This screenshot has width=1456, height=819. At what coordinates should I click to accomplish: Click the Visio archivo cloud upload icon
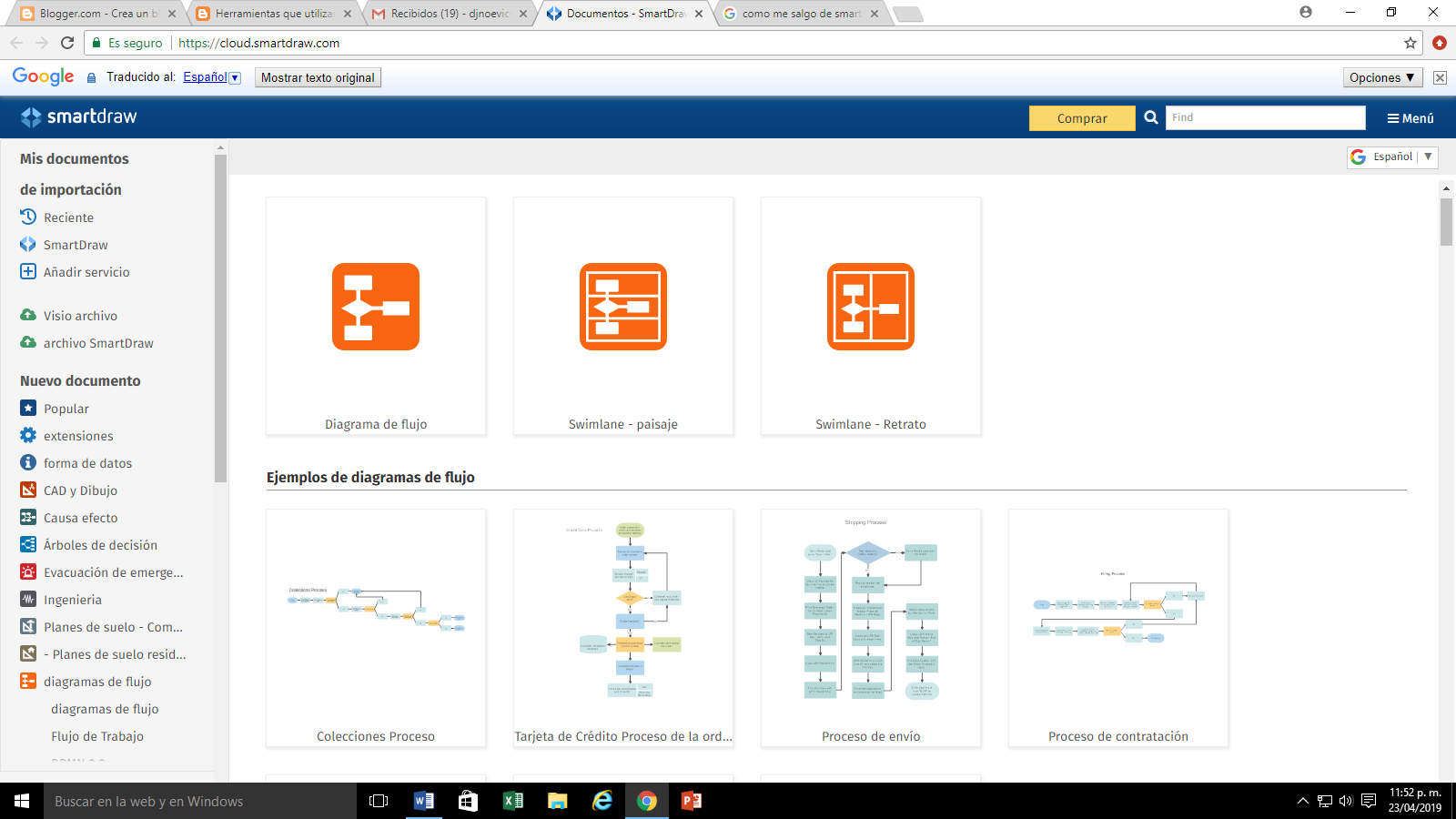point(28,315)
